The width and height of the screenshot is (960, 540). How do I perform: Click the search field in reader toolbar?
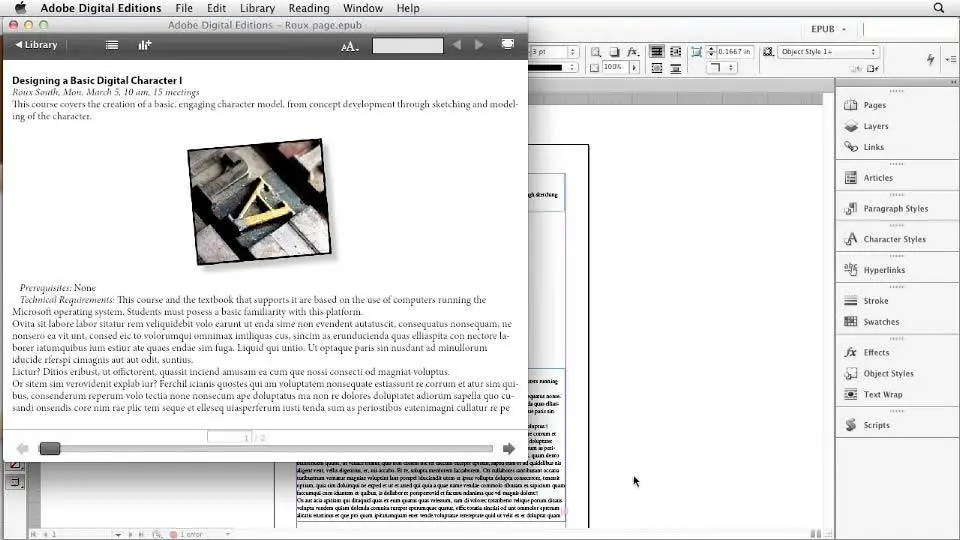408,45
